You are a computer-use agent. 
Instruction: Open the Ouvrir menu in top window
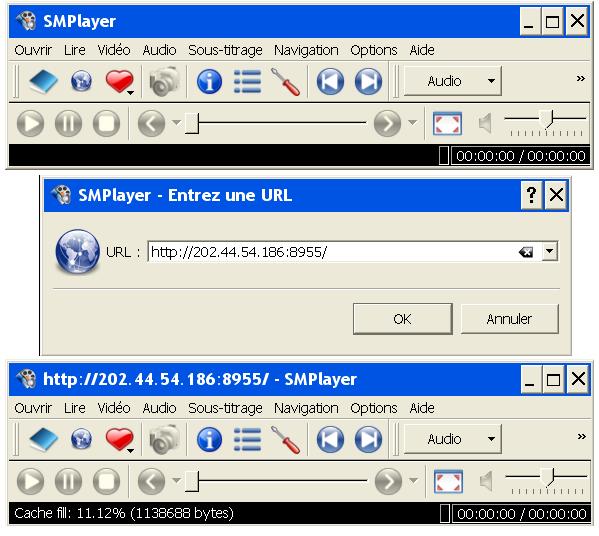tap(33, 50)
